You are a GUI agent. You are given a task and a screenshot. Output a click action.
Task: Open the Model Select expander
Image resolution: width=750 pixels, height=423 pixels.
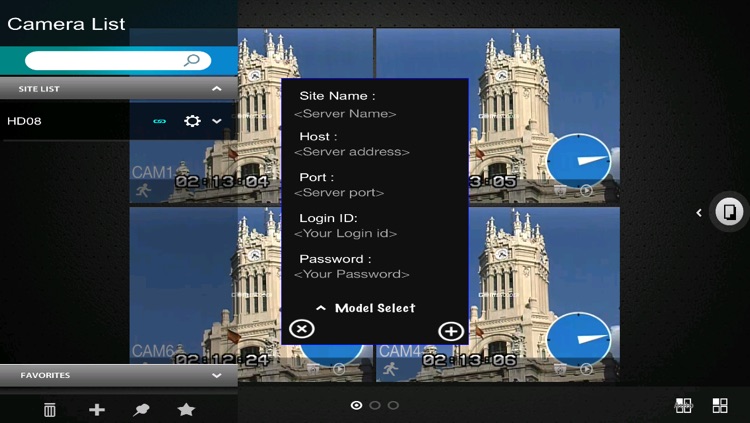click(x=366, y=308)
